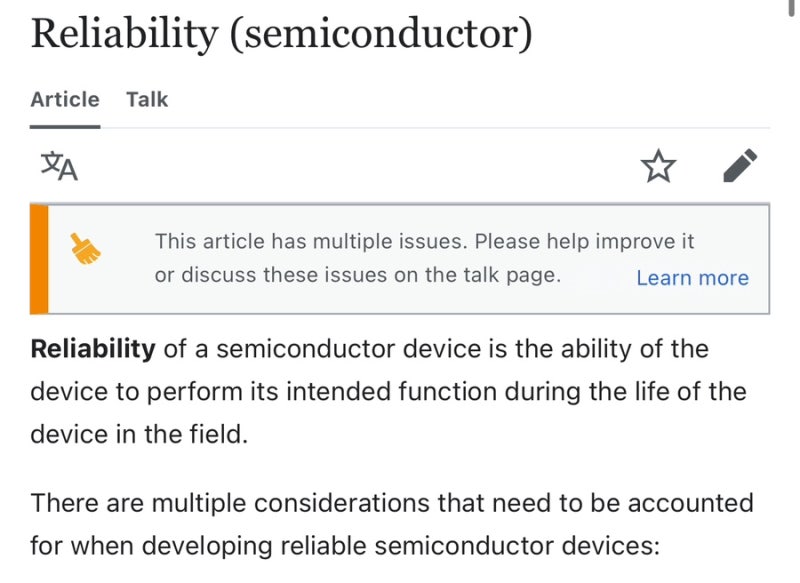Image resolution: width=800 pixels, height=583 pixels.
Task: Click "Please help improve it" in the notice
Action: coord(584,242)
